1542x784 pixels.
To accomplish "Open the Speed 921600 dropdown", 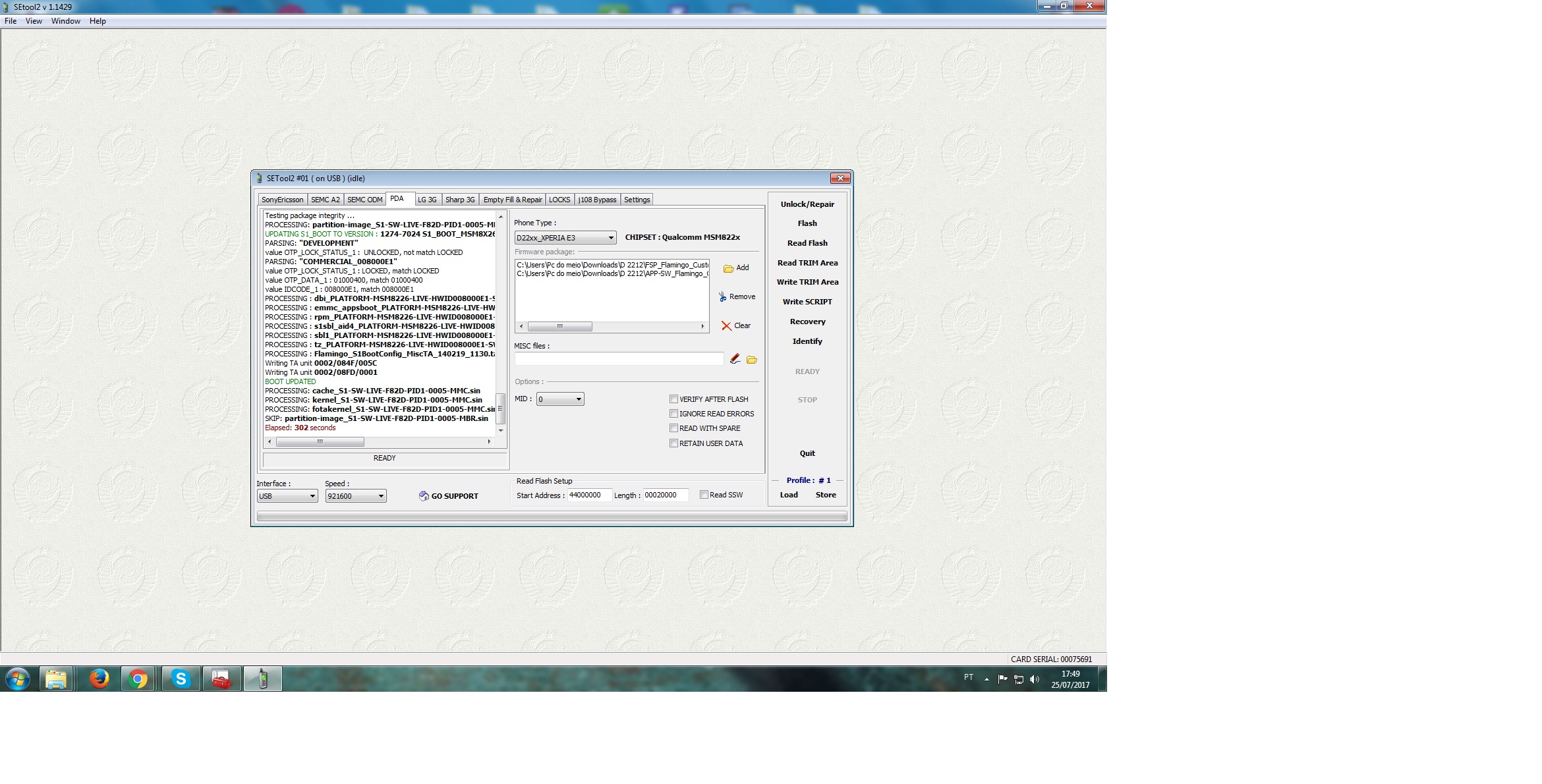I will click(x=356, y=496).
